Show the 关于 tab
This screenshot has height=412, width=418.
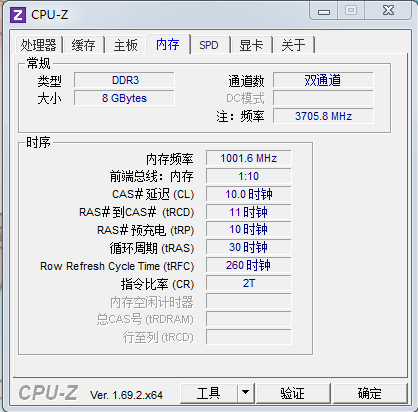[293, 45]
